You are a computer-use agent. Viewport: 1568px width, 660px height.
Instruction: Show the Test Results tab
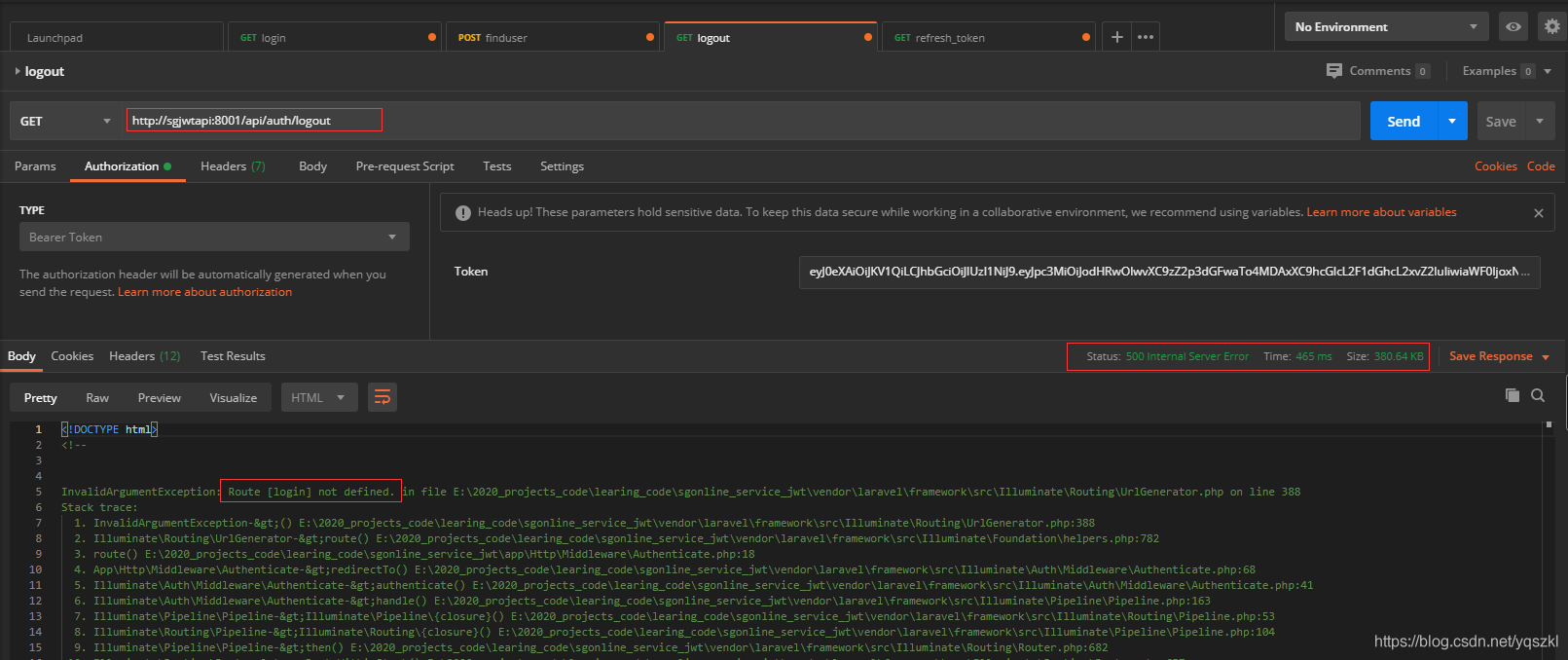click(233, 356)
